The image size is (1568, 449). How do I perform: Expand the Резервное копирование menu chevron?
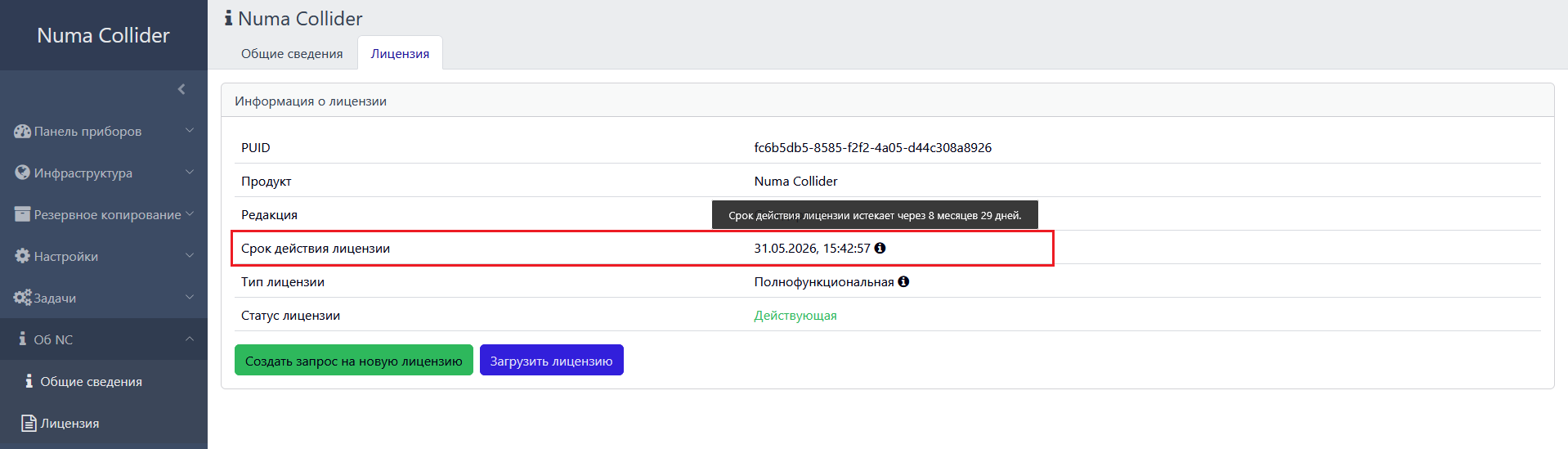pos(190,213)
